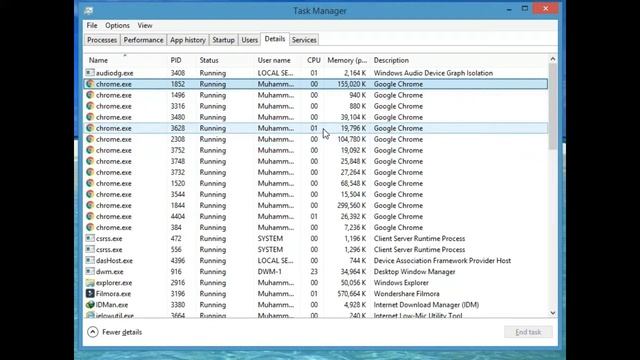Click the CPU value 23 for dwm.exe
Screen dimensions: 640x360
[313, 271]
